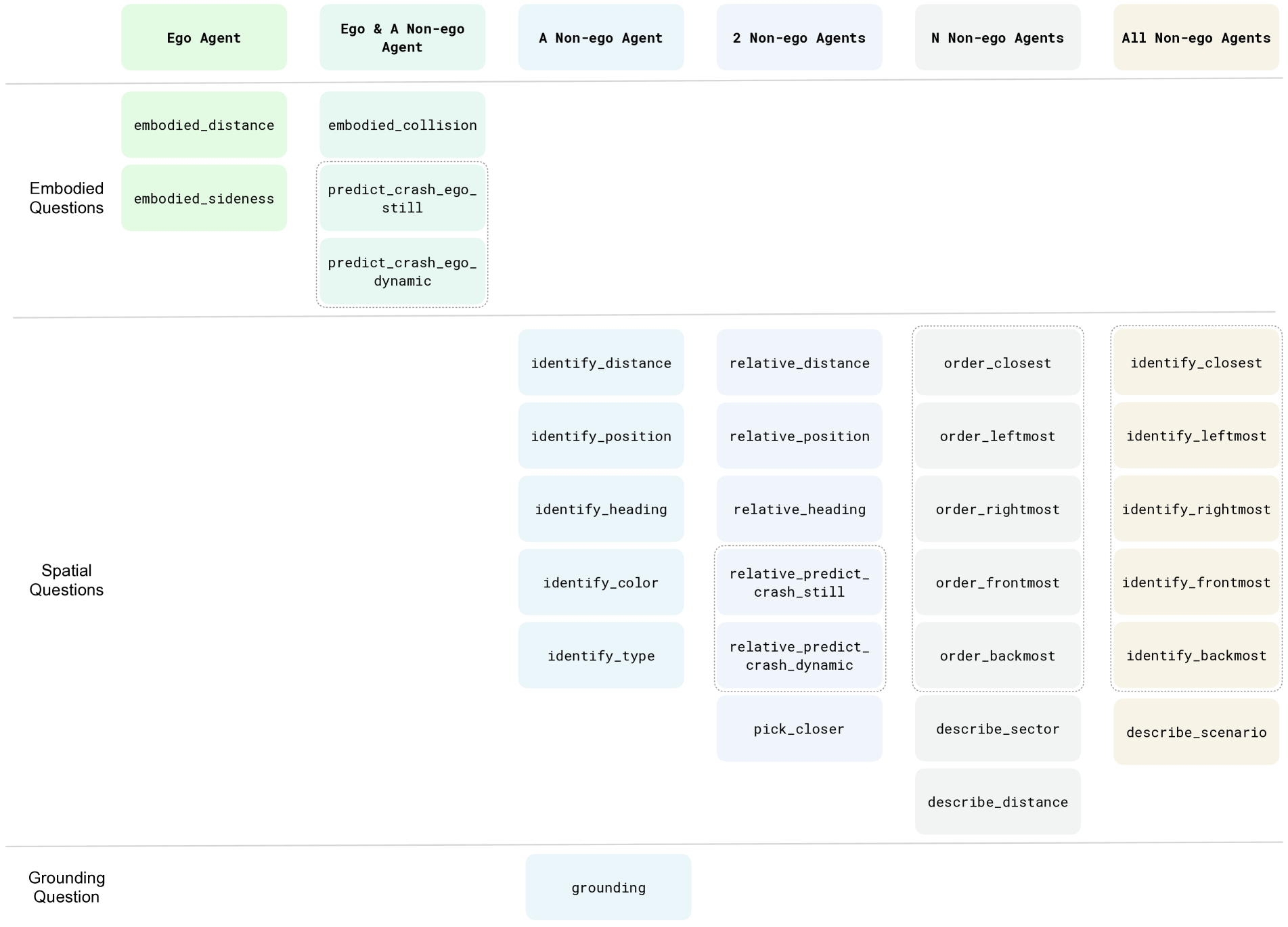Select the order_frontmost box
This screenshot has width=1288, height=927.
coord(998,583)
